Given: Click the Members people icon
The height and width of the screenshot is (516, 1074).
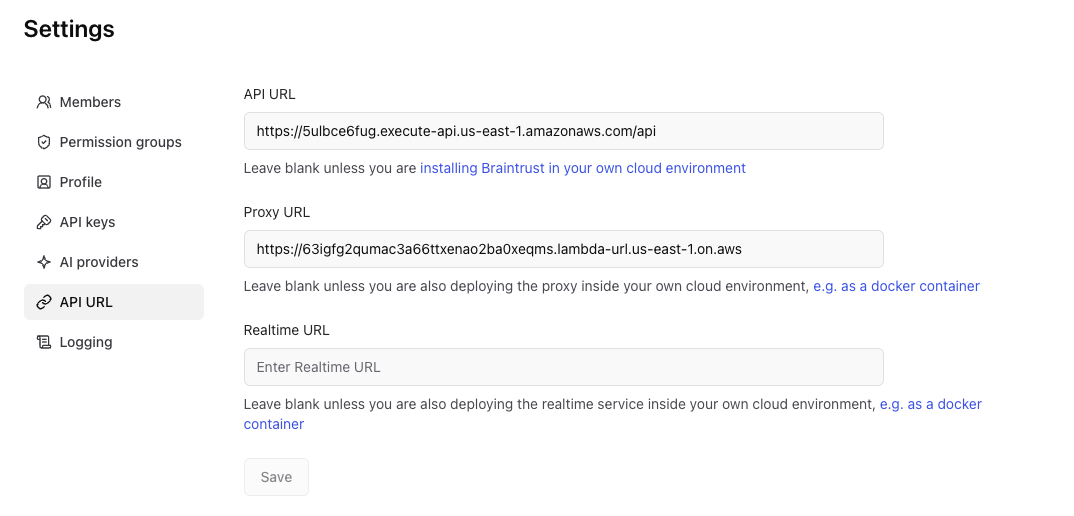Looking at the screenshot, I should [44, 102].
